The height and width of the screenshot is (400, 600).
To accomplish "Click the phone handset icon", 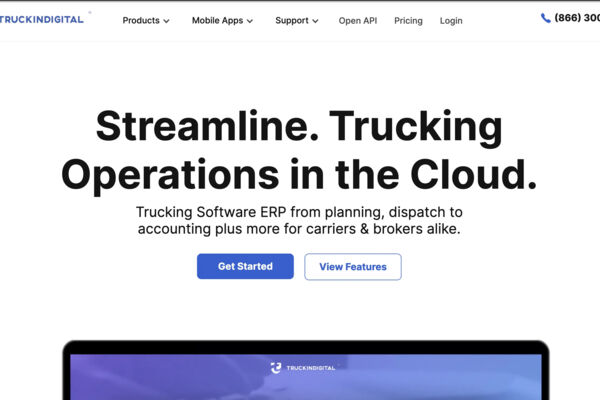I will [545, 18].
